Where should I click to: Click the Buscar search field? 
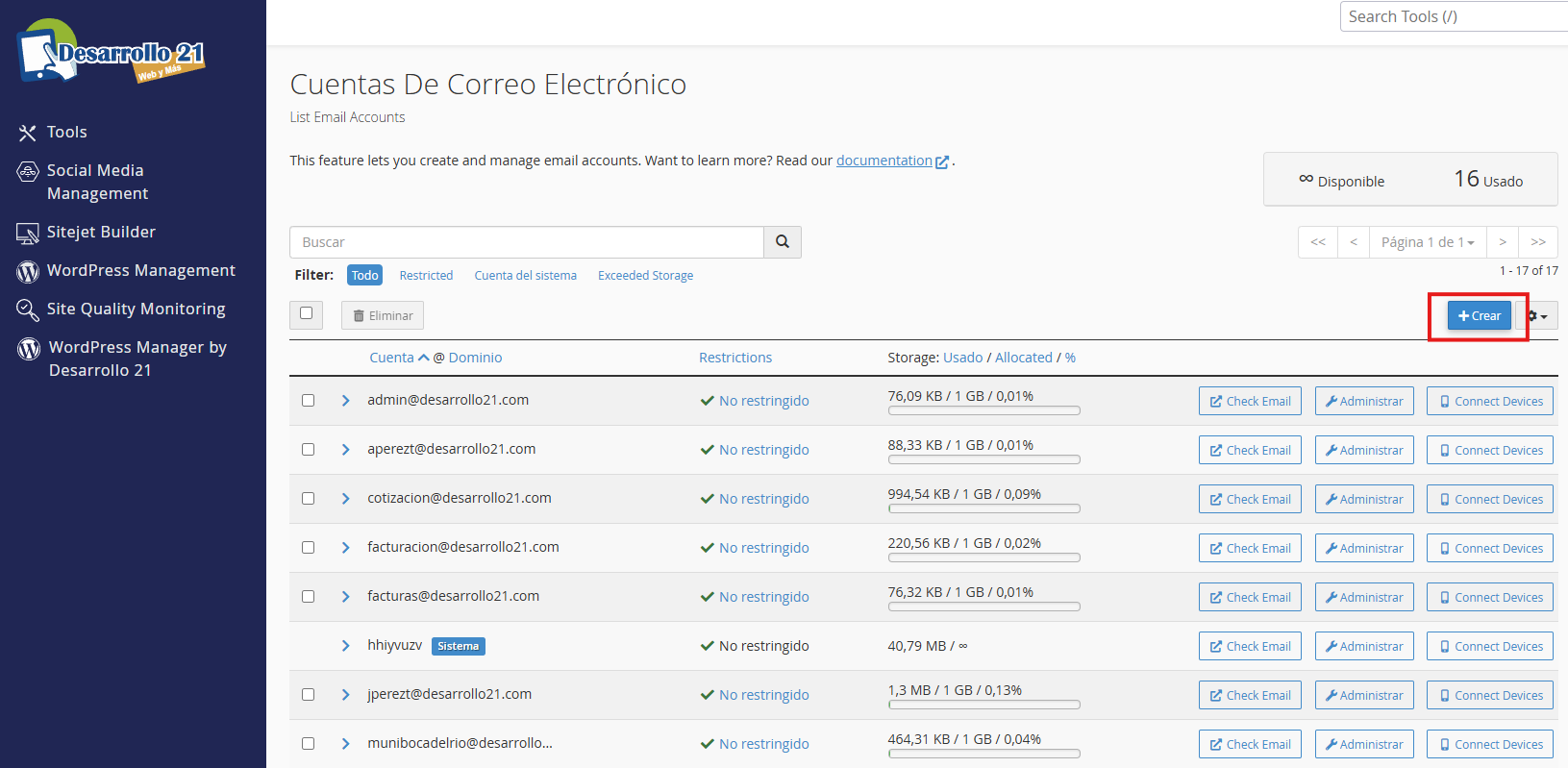527,242
